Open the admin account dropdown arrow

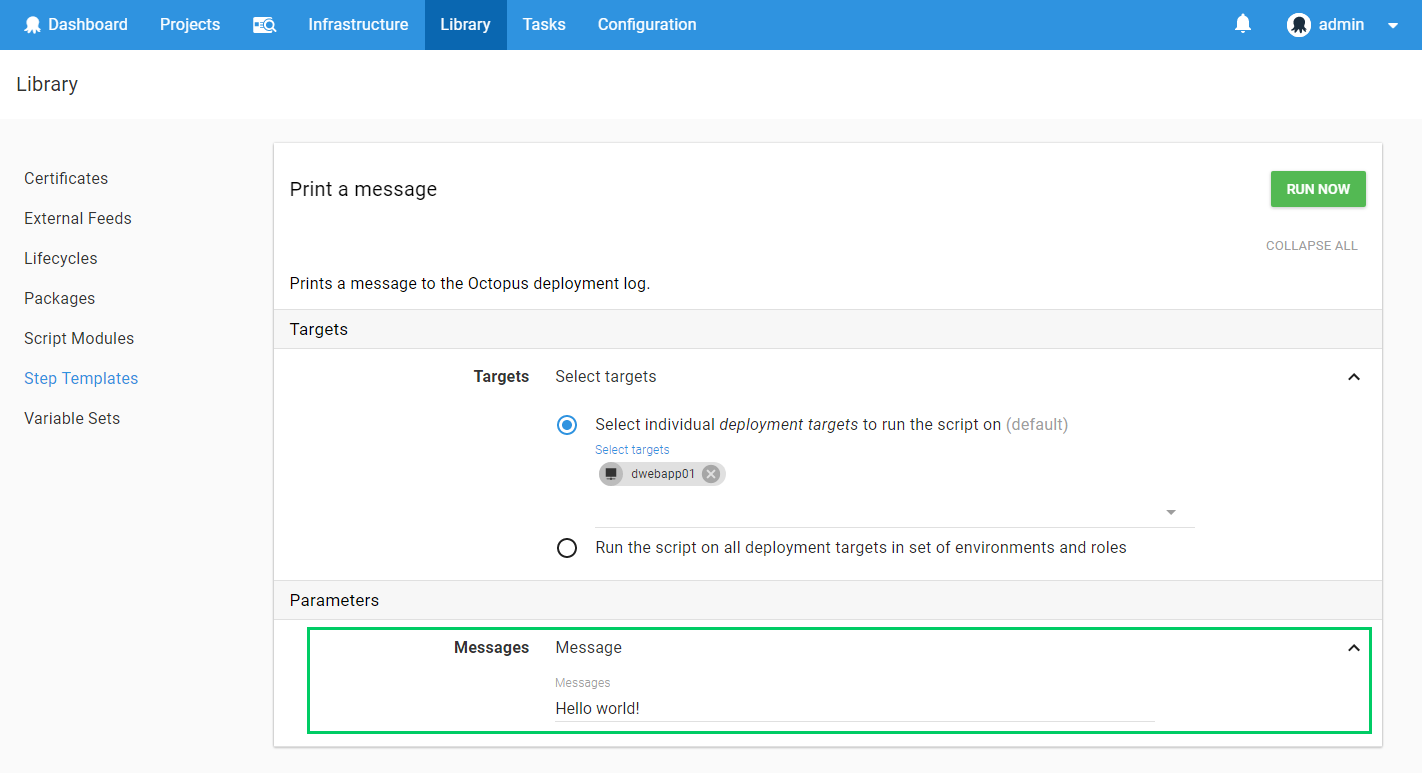[x=1393, y=26]
